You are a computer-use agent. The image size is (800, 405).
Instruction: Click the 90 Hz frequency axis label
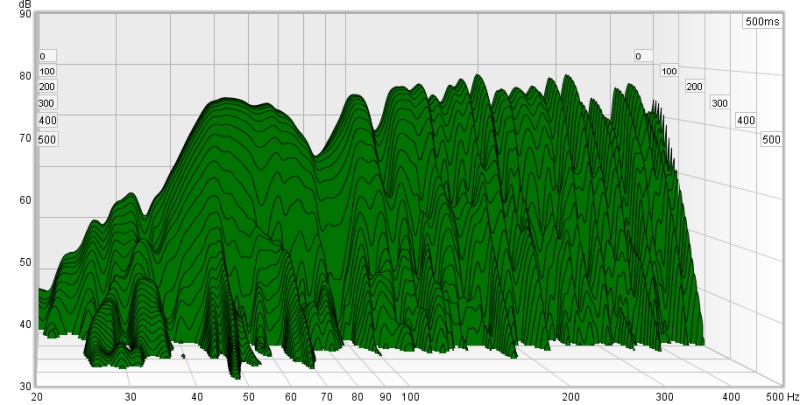385,397
